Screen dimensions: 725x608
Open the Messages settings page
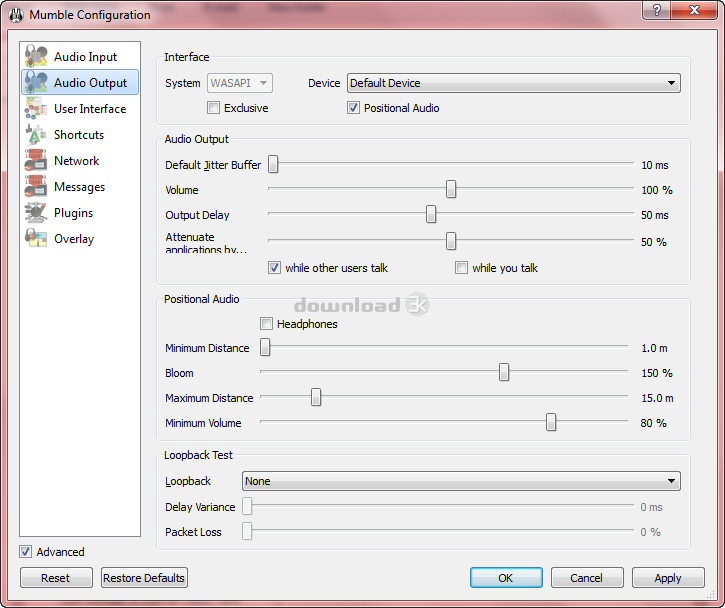click(80, 186)
